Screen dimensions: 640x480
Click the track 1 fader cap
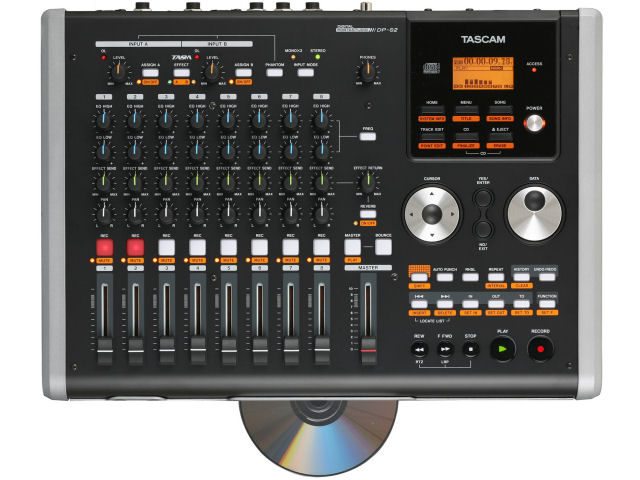[104, 351]
